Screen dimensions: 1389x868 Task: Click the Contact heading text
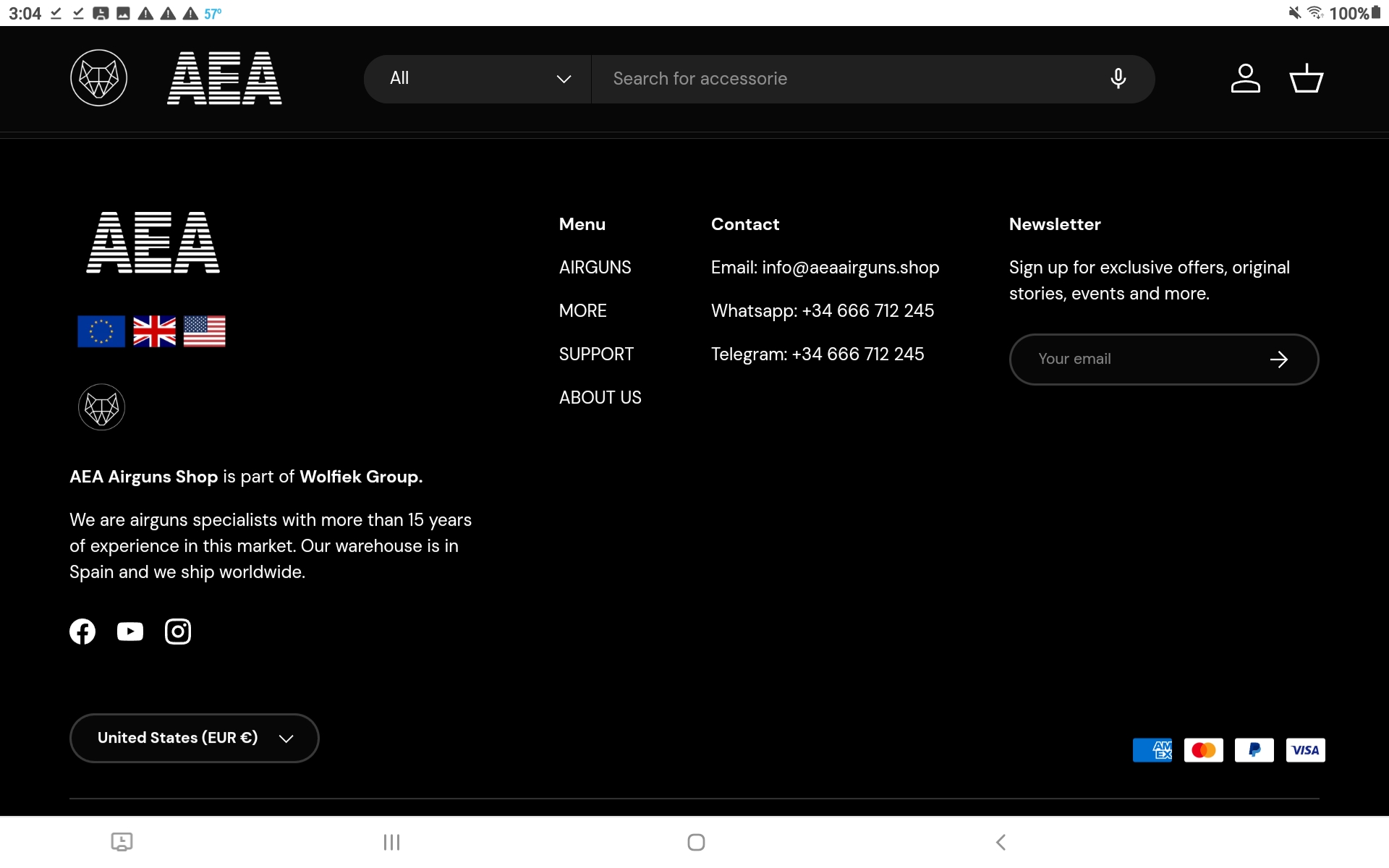[745, 224]
